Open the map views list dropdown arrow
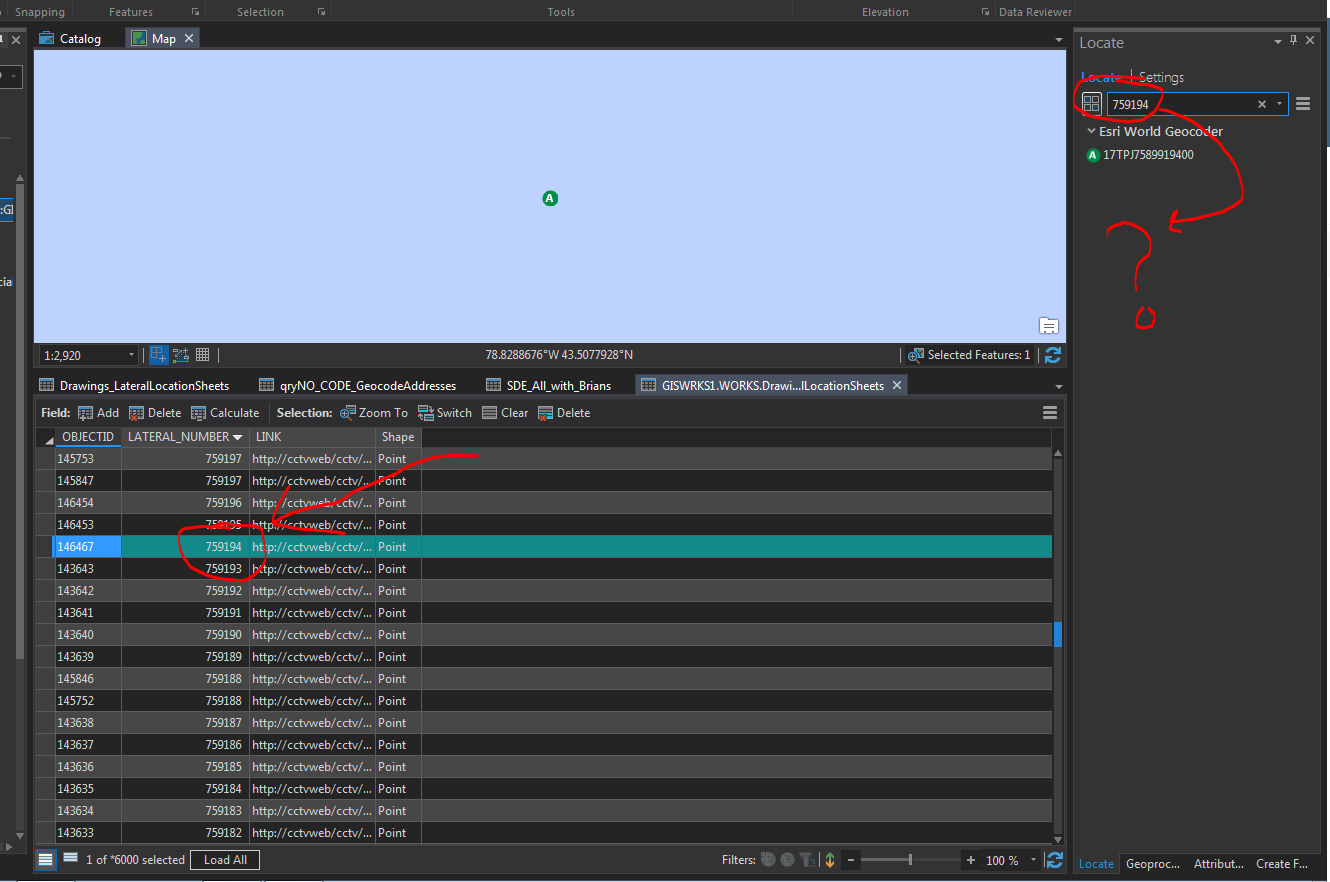1330x882 pixels. click(x=1059, y=39)
